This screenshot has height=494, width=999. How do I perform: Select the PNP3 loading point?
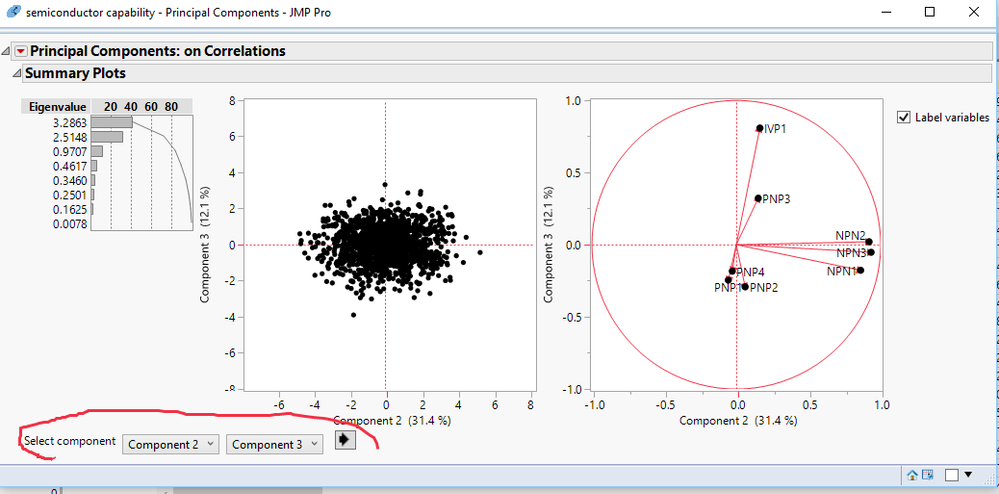[758, 199]
